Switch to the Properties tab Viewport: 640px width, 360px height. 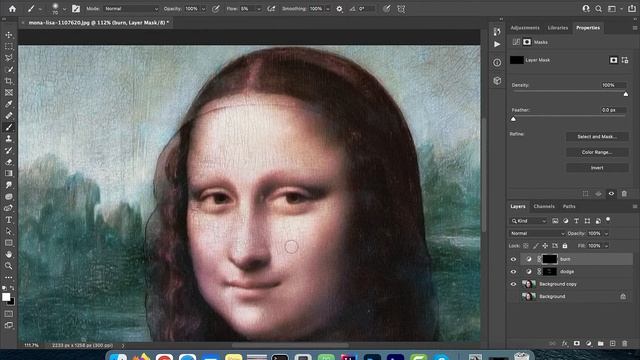(588, 28)
